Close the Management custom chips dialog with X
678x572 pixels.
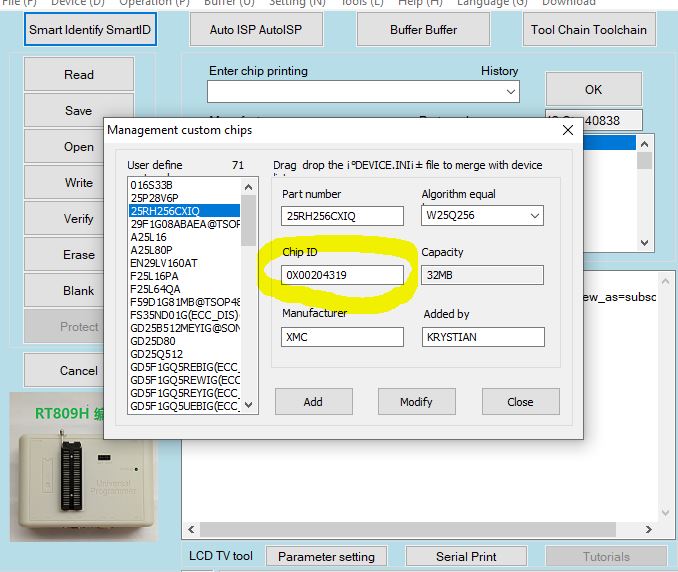[x=568, y=130]
